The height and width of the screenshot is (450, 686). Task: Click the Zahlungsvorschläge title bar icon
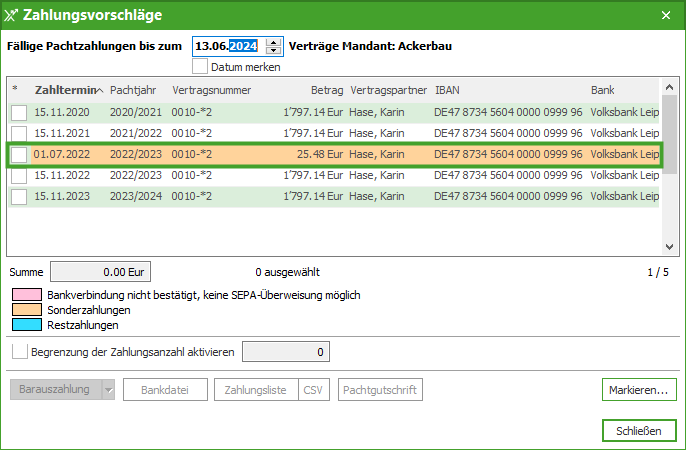(x=11, y=14)
